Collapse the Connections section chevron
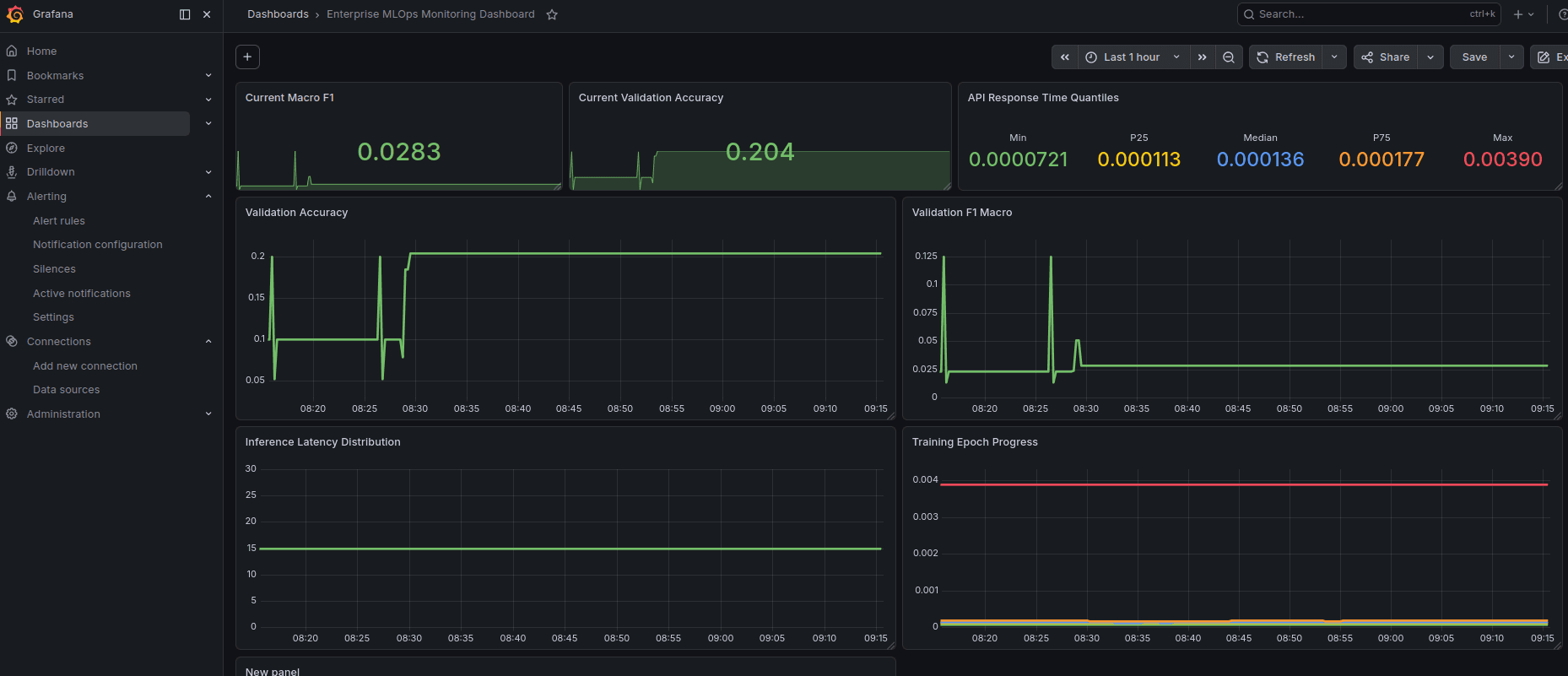 click(208, 342)
